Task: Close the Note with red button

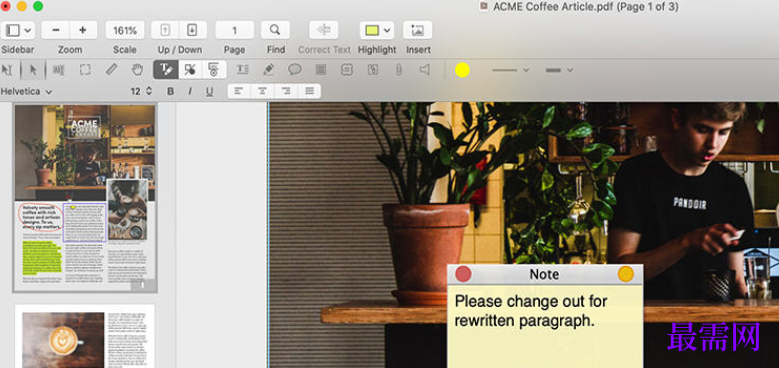Action: pyautogui.click(x=463, y=274)
